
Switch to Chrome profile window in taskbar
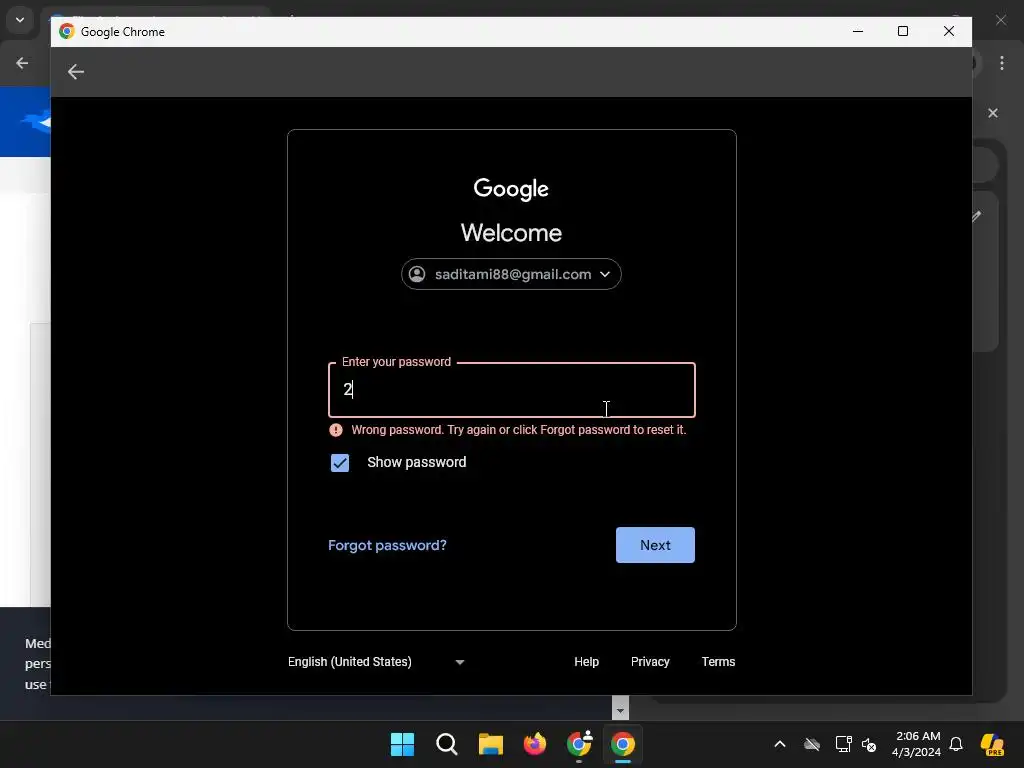[579, 744]
